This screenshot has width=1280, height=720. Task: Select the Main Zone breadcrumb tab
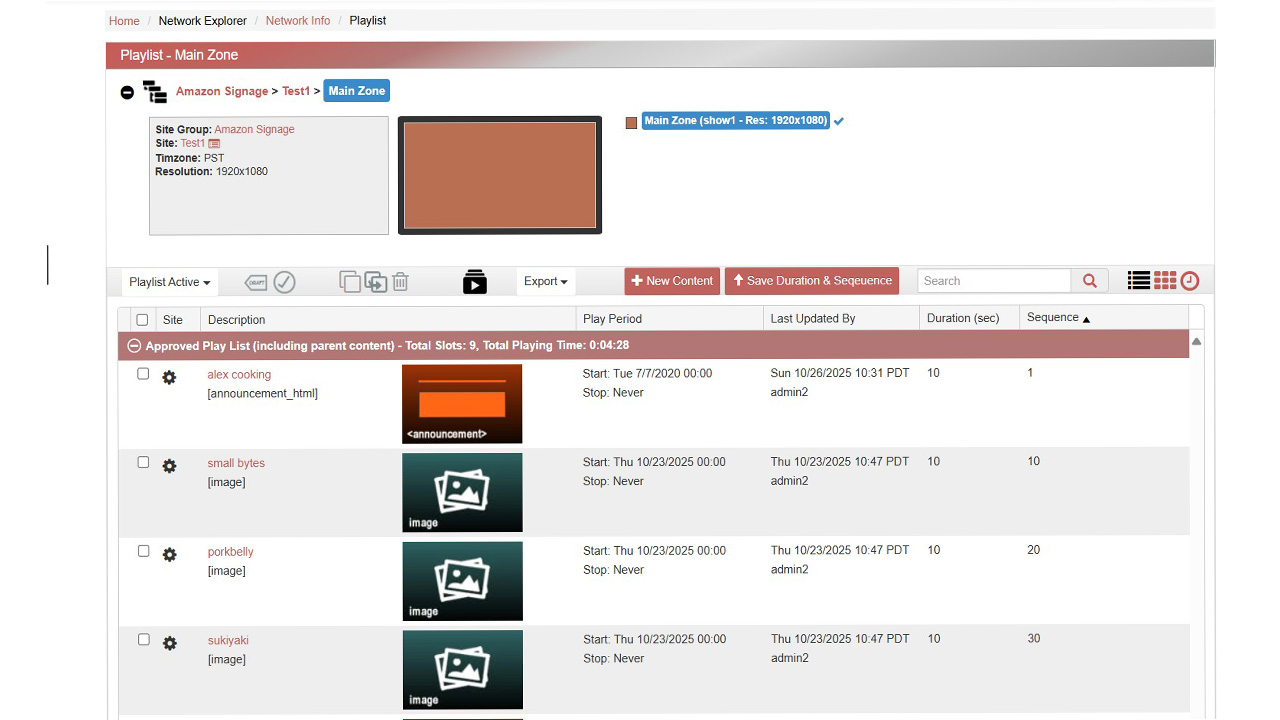[357, 91]
